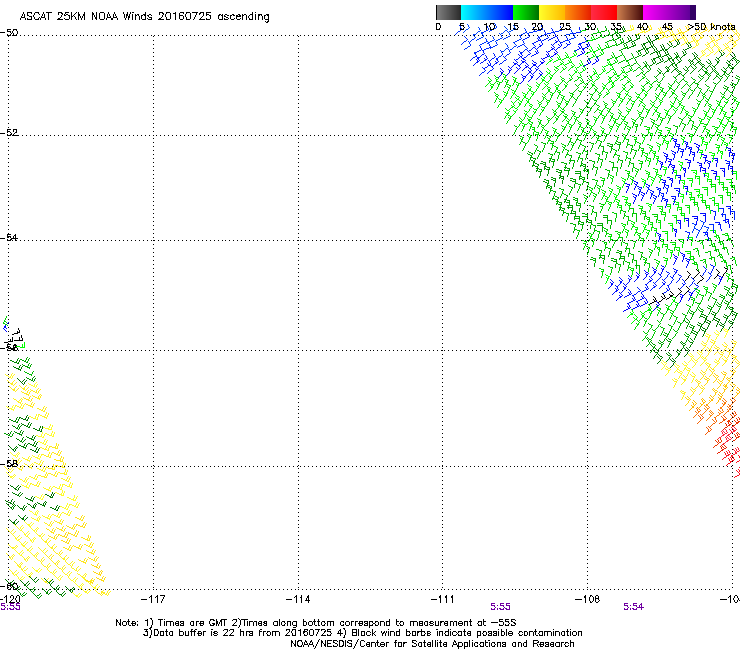Click the note line "Times are GMT"

[193, 623]
